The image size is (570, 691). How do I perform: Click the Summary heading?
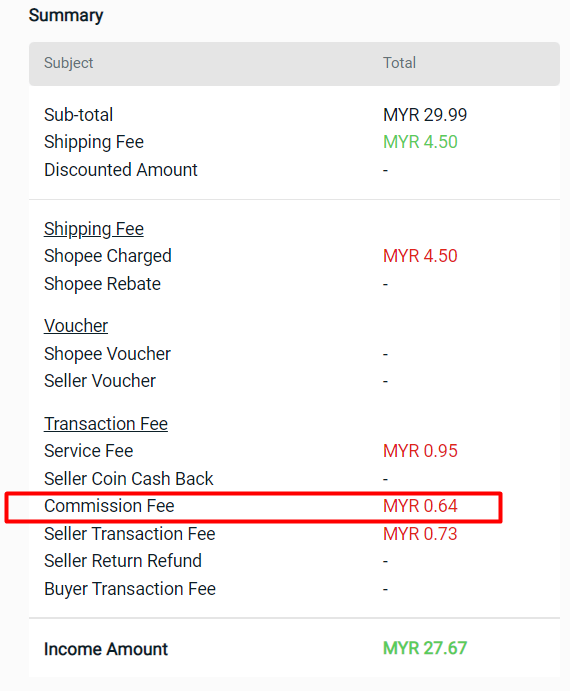tap(66, 16)
